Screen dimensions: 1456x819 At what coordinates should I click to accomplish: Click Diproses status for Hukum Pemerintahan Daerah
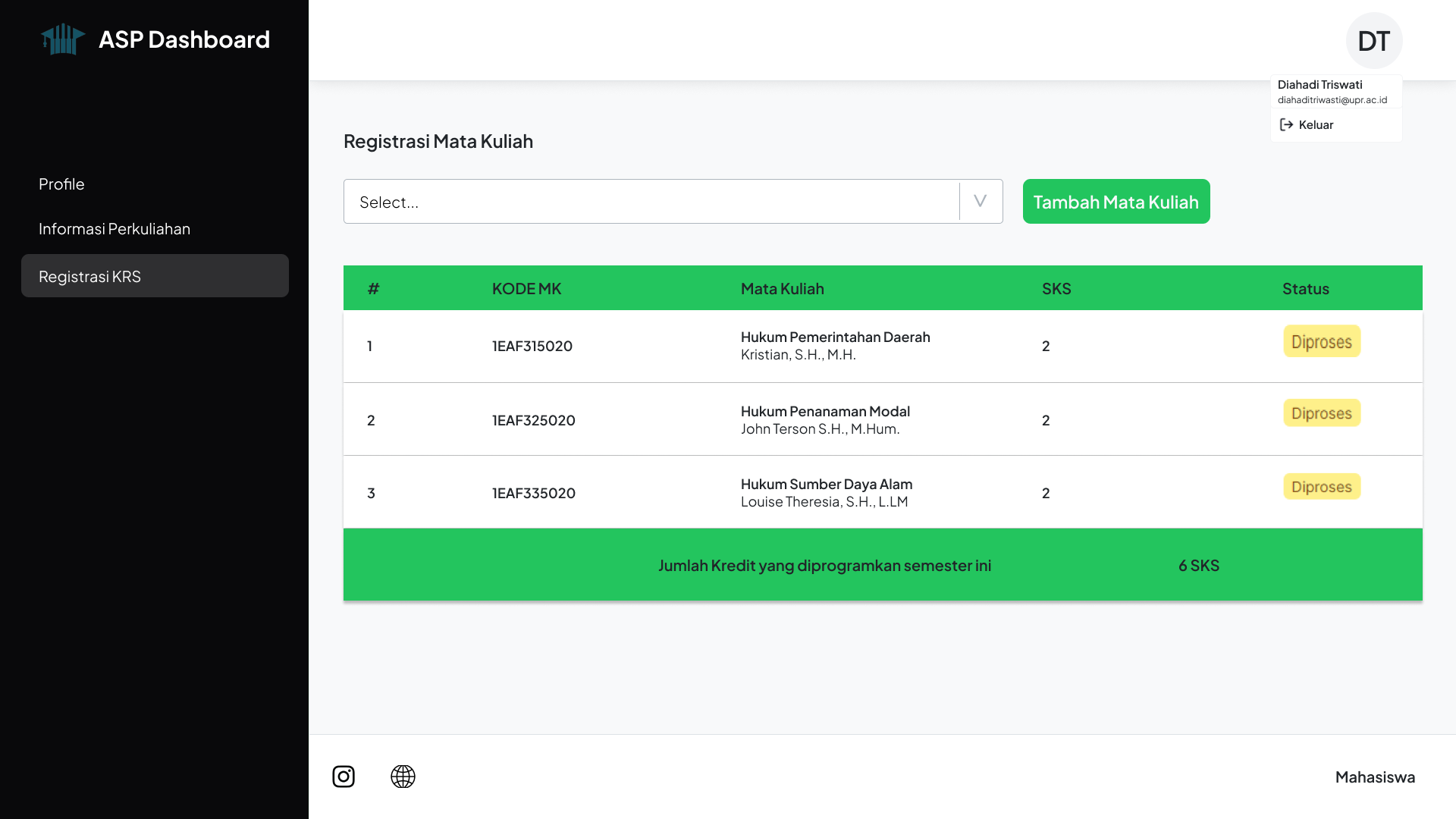(1321, 342)
